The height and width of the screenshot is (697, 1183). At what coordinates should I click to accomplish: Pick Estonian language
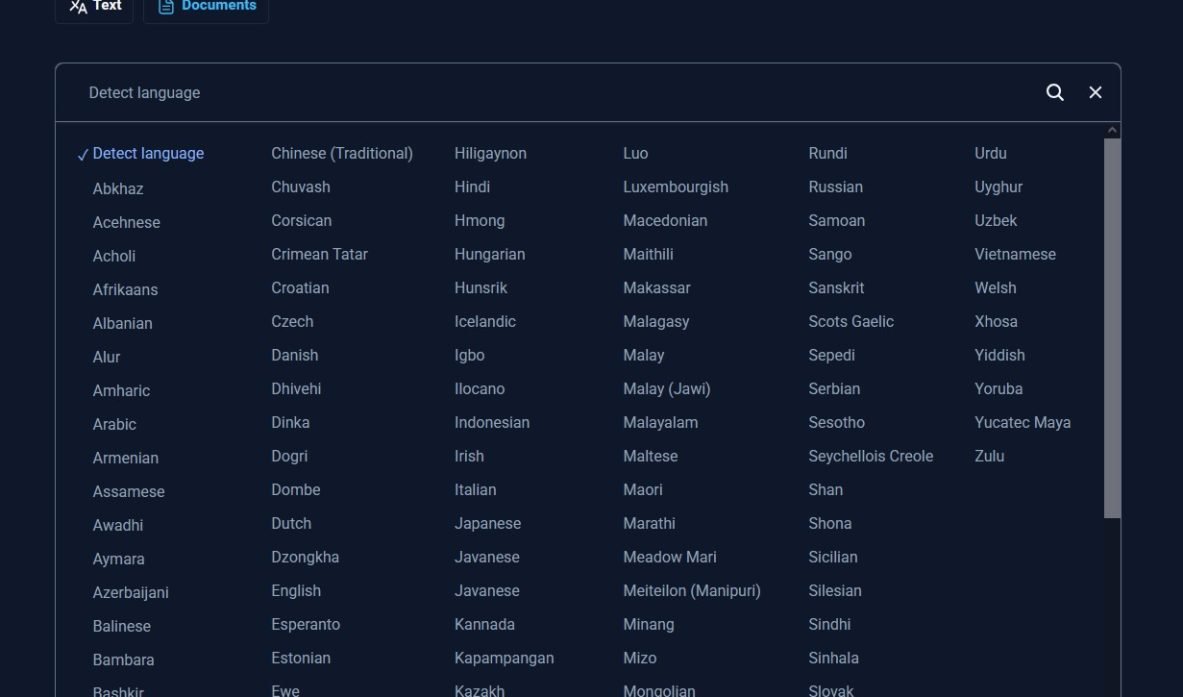coord(301,659)
